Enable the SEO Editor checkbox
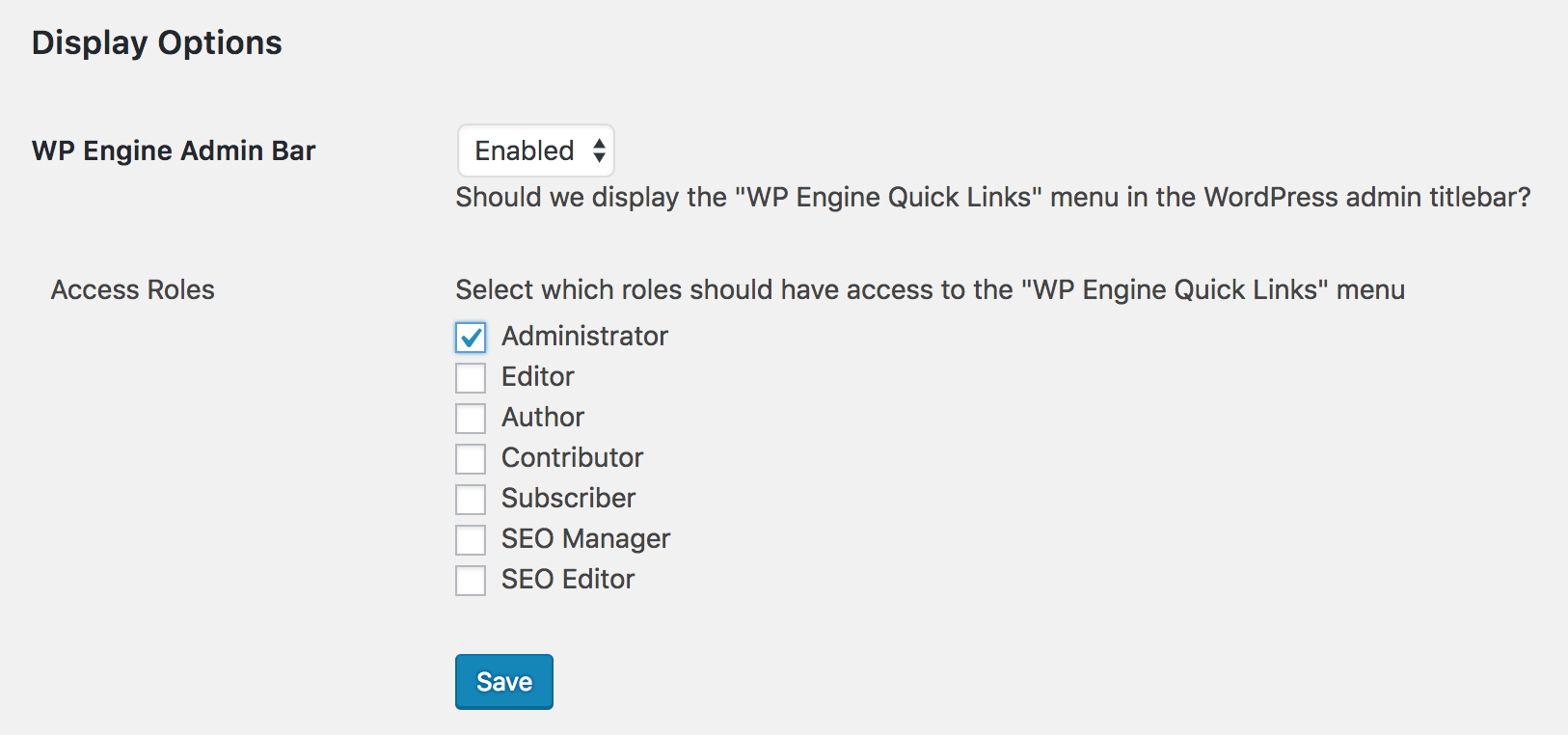 471,580
